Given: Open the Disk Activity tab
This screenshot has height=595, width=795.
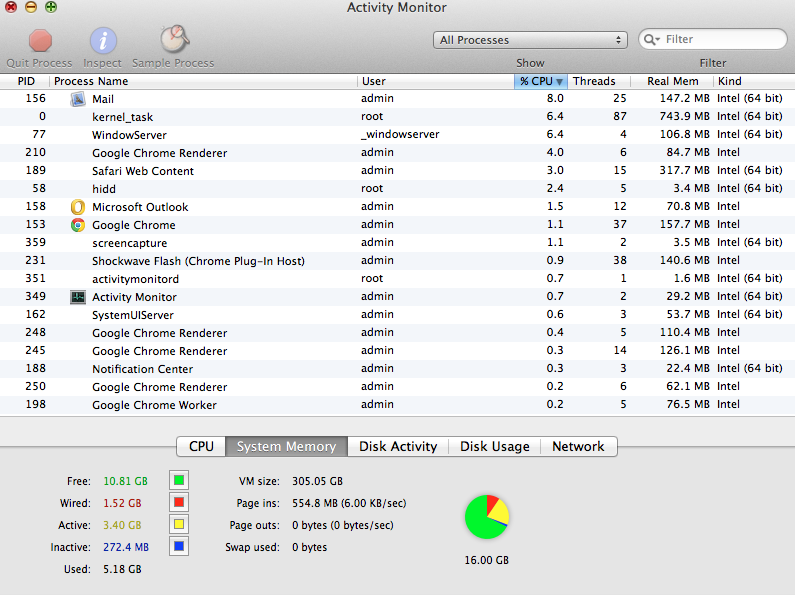Looking at the screenshot, I should (398, 447).
